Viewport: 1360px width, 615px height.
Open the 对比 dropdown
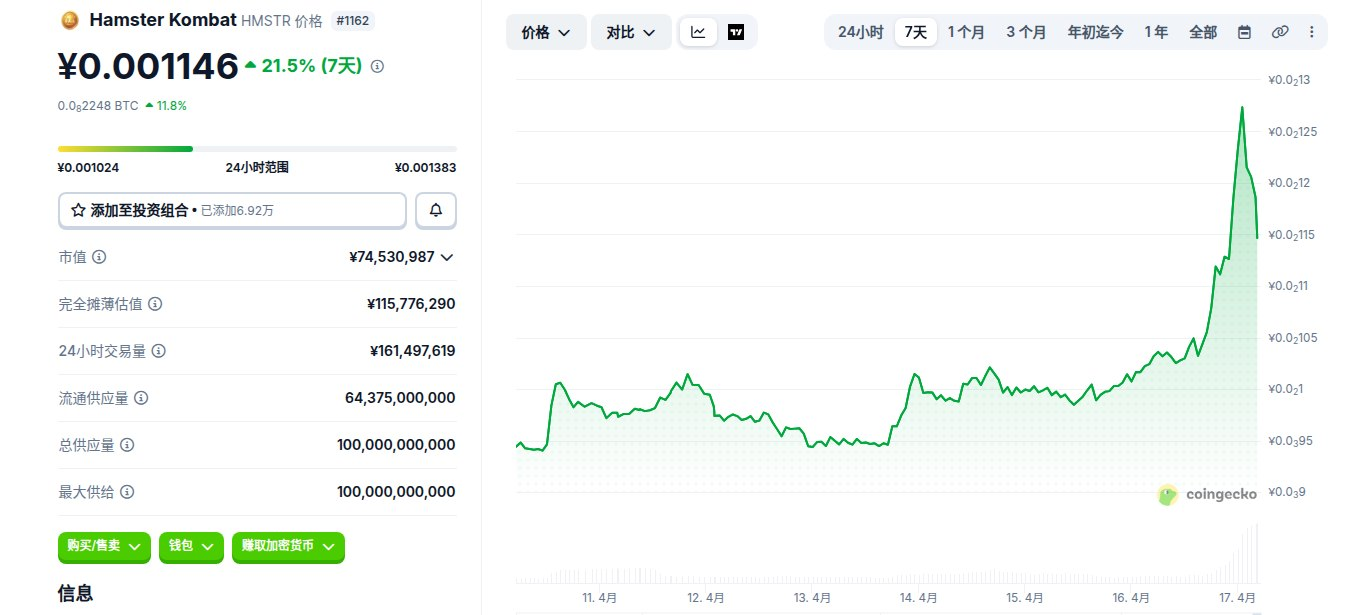pyautogui.click(x=631, y=32)
